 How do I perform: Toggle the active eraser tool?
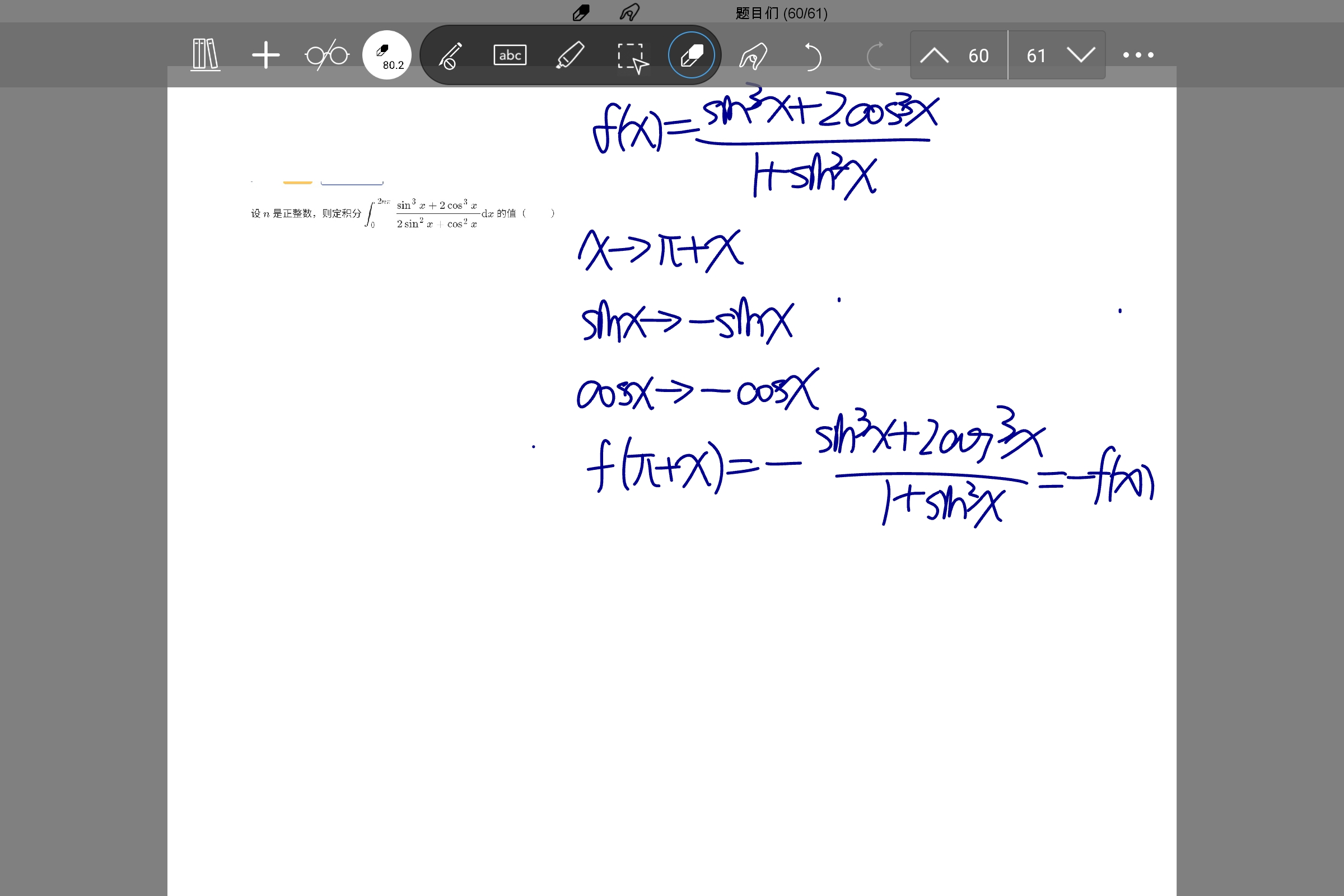point(692,55)
